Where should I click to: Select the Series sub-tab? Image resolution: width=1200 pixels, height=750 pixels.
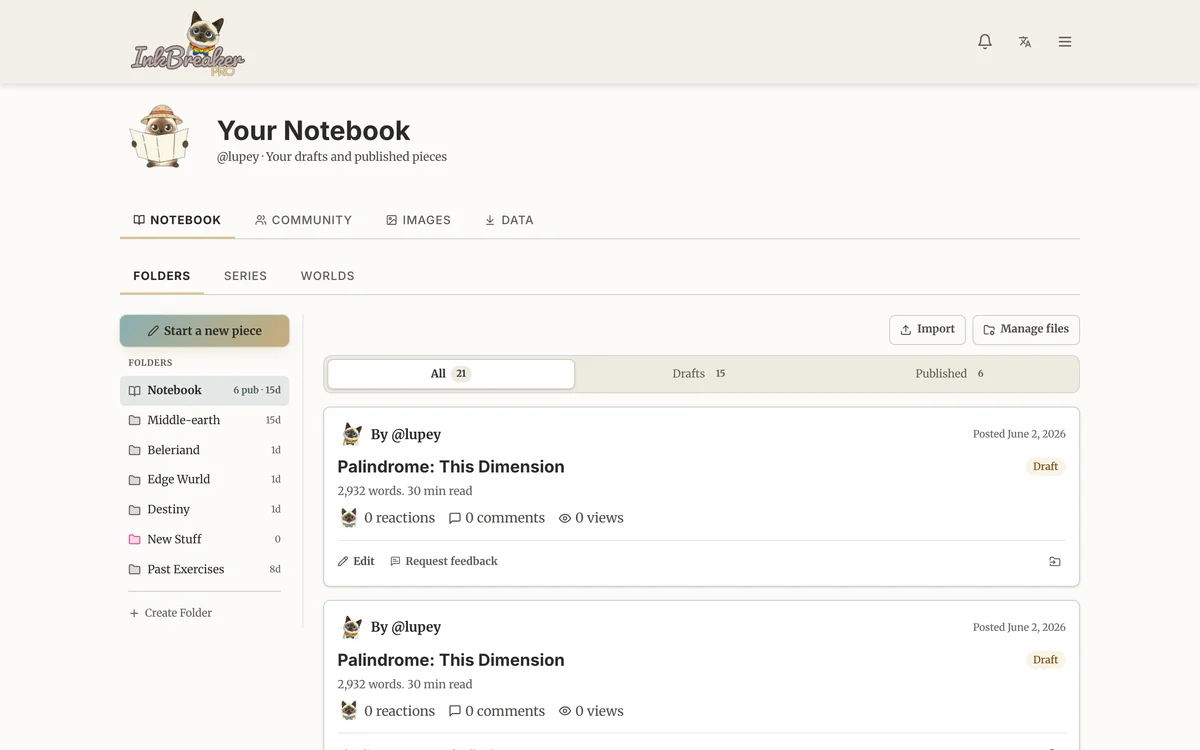click(x=245, y=276)
